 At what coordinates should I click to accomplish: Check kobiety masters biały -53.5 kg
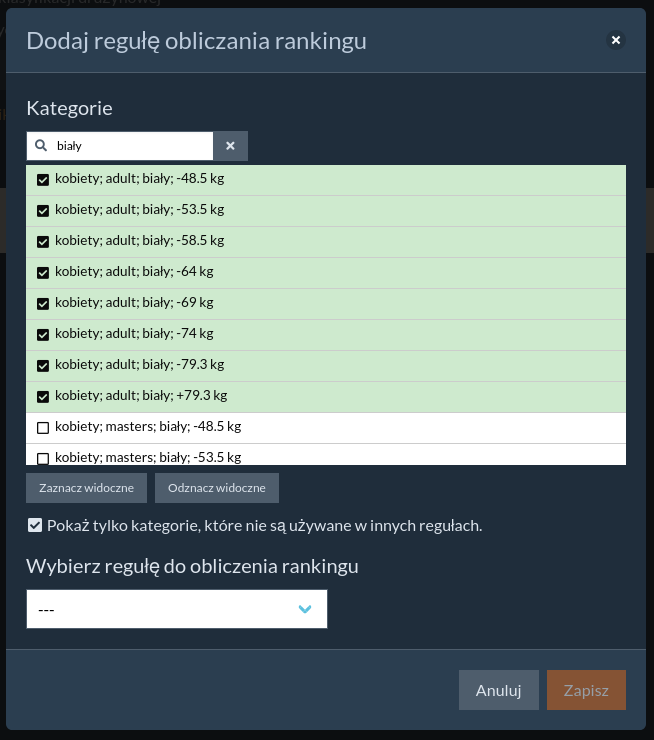(43, 458)
